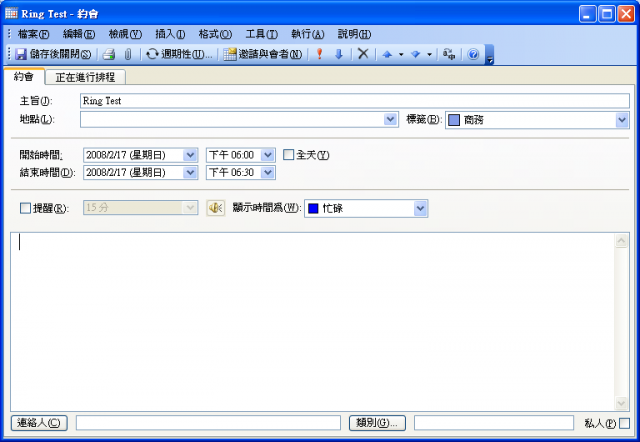Image resolution: width=640 pixels, height=442 pixels.
Task: Click the Location (地點) input field
Action: [x=232, y=119]
